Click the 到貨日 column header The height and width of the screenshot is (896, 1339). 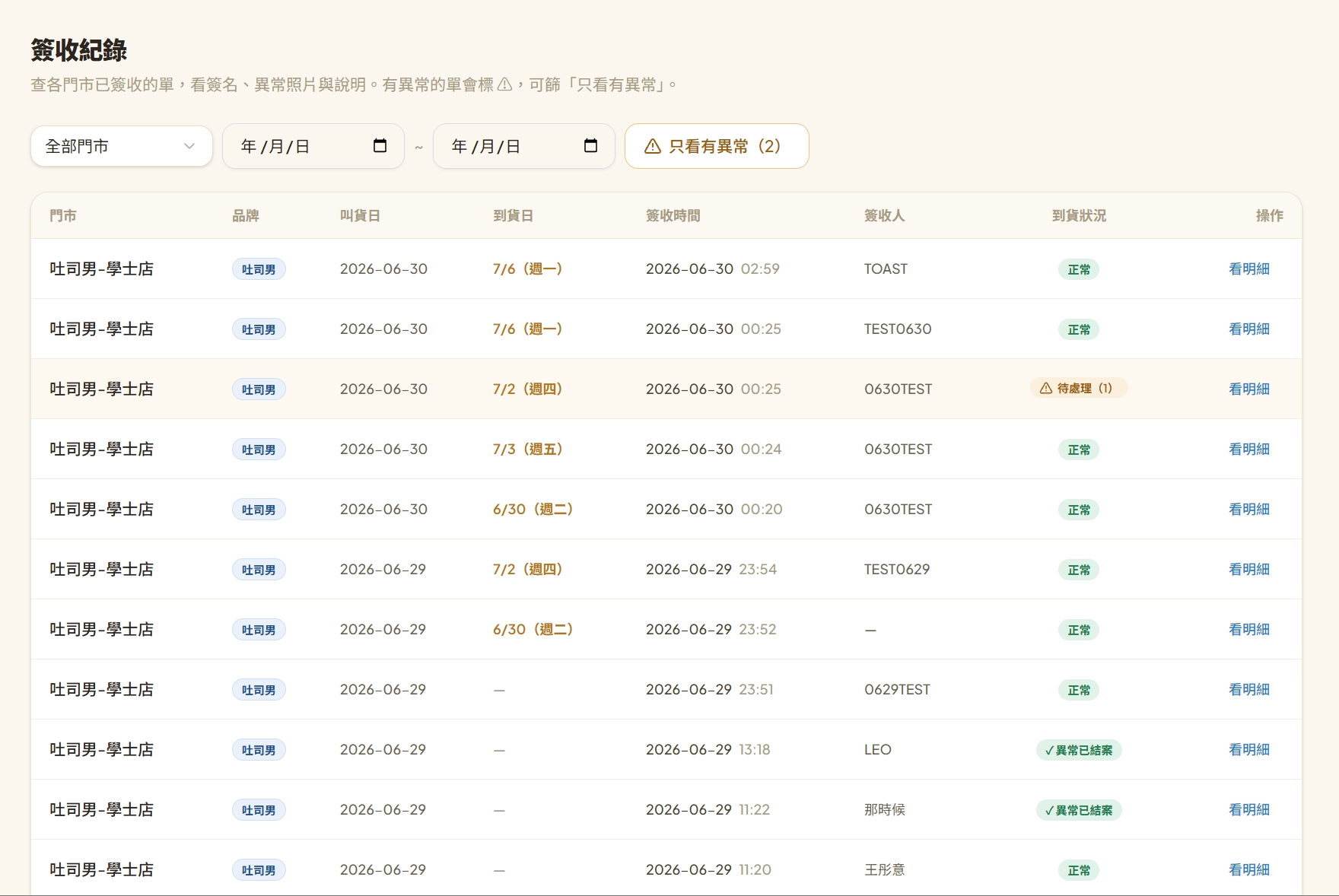coord(513,215)
